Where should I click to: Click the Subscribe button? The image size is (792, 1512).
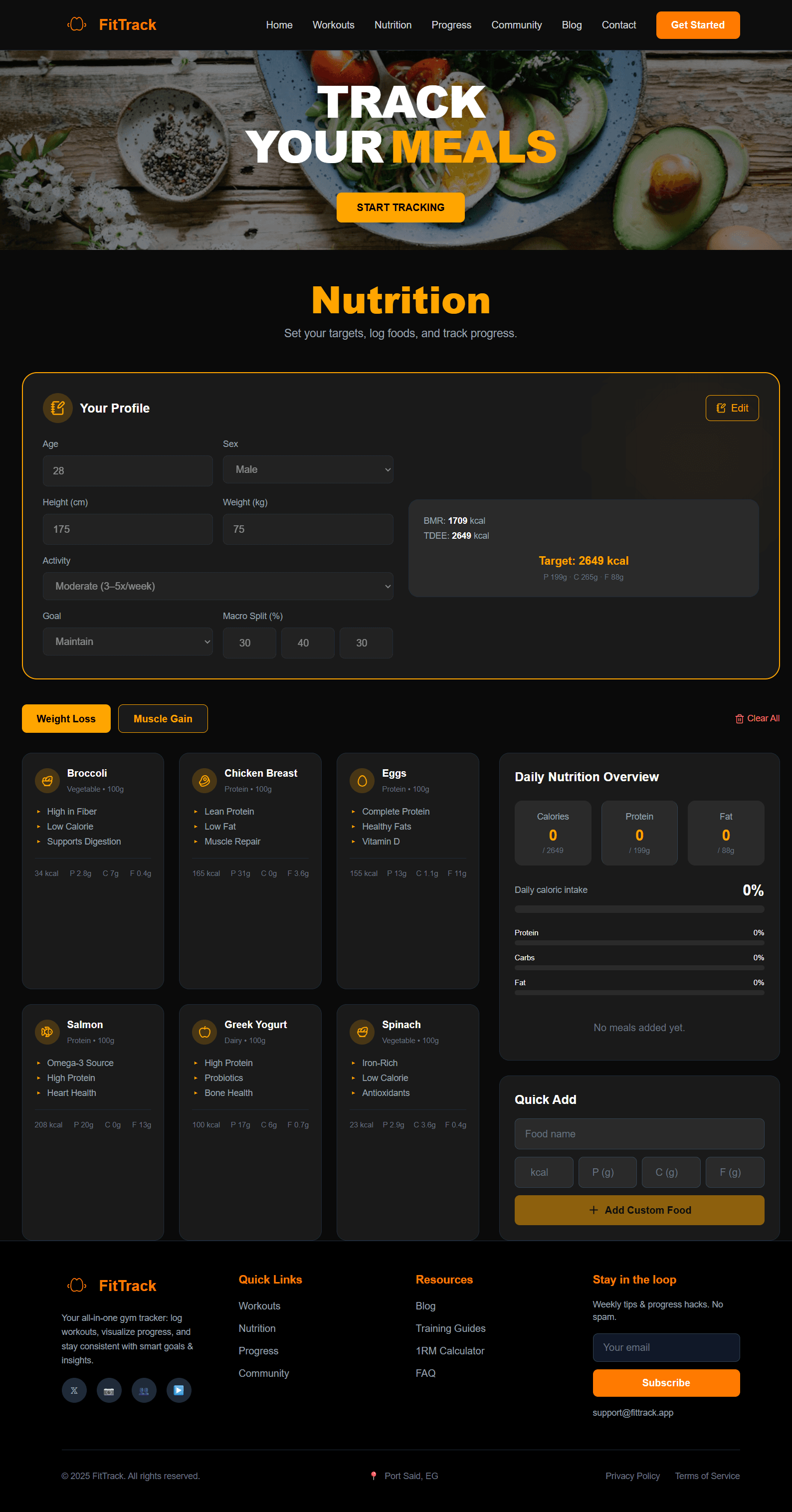click(666, 1383)
